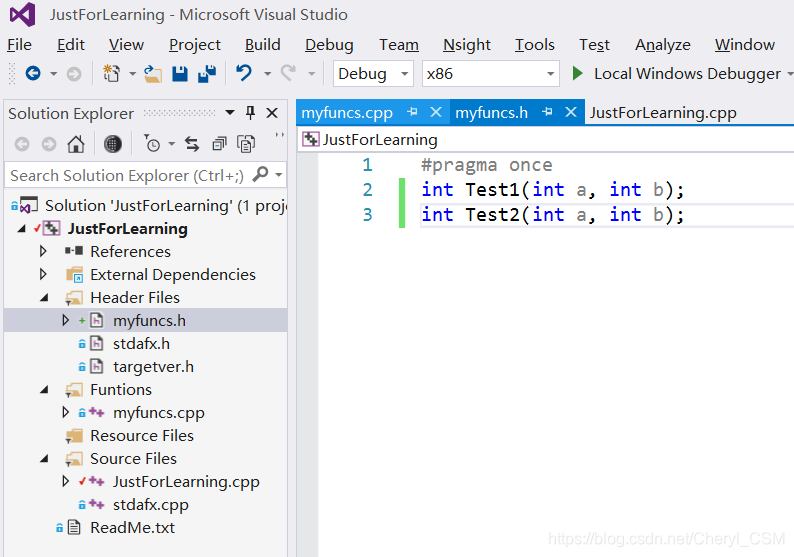Close the myfuncs.cpp tab
Viewport: 794px width, 557px height.
[436, 112]
